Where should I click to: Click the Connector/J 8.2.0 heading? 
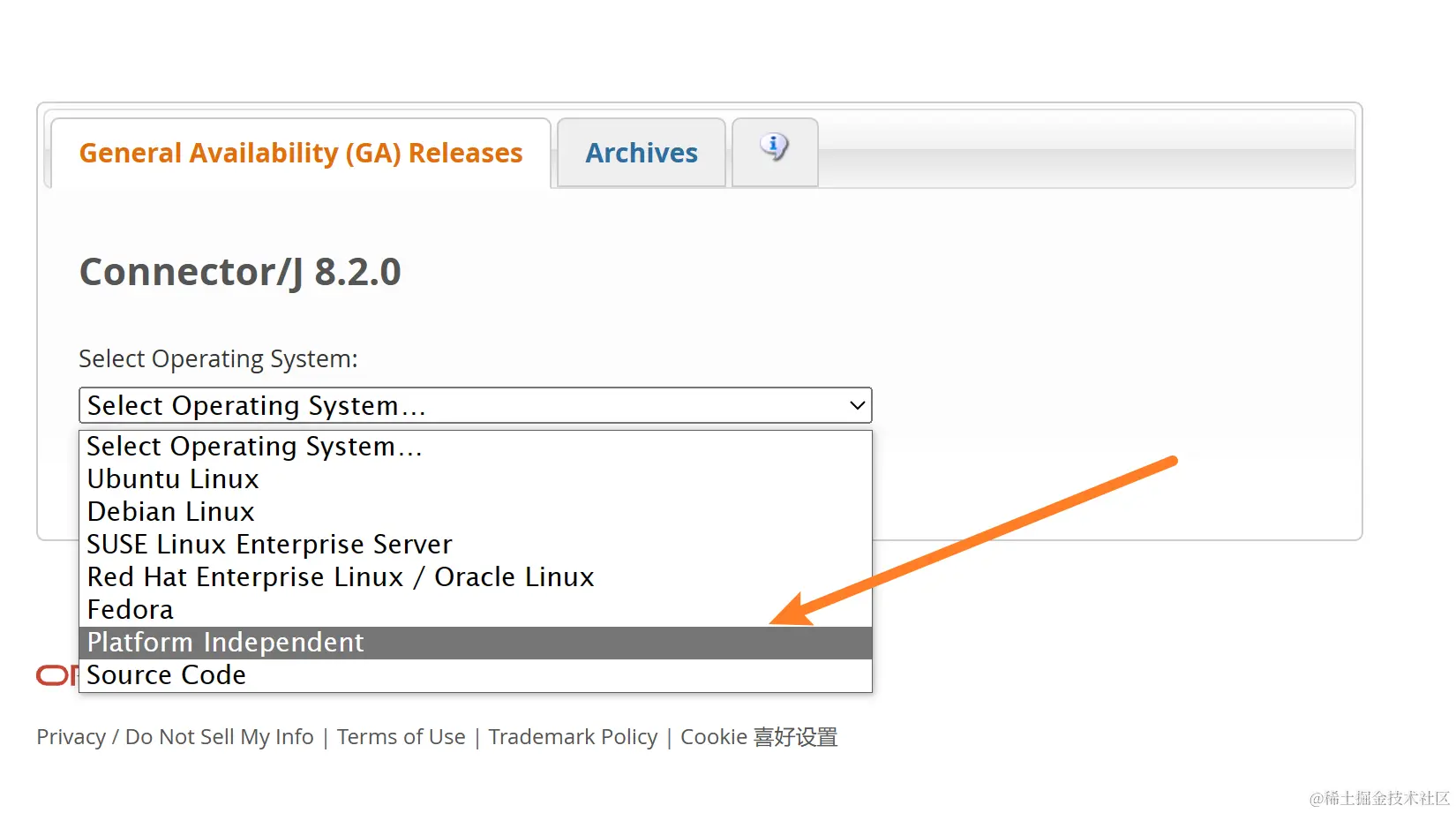[x=240, y=272]
